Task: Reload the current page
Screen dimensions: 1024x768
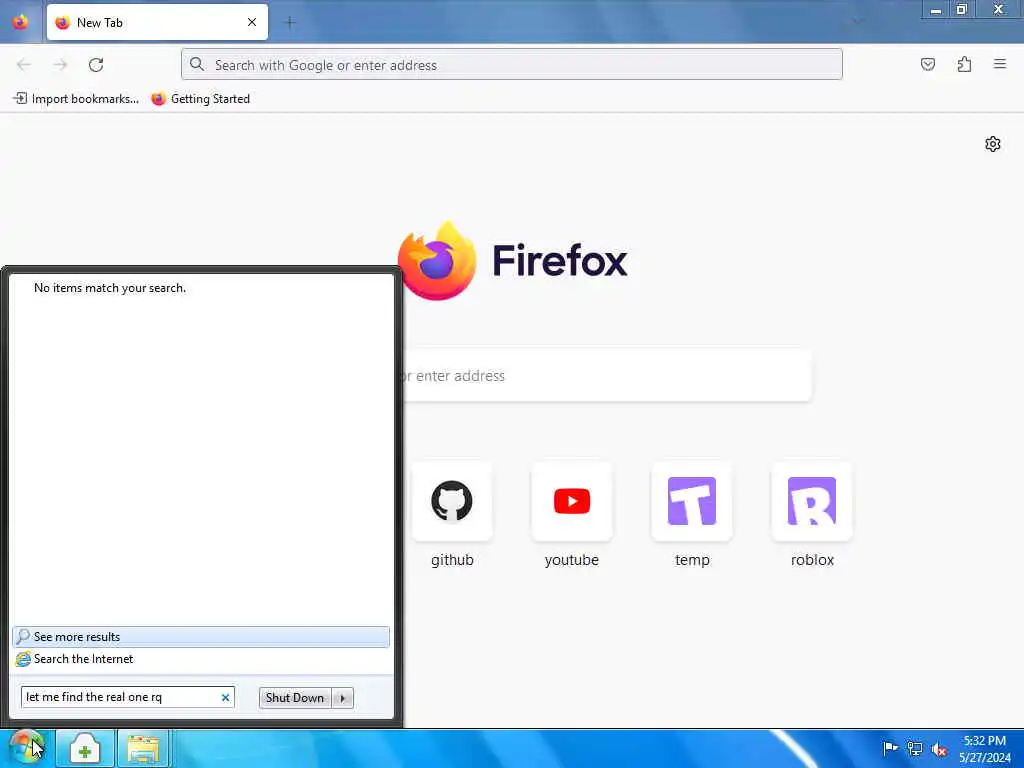Action: 96,65
